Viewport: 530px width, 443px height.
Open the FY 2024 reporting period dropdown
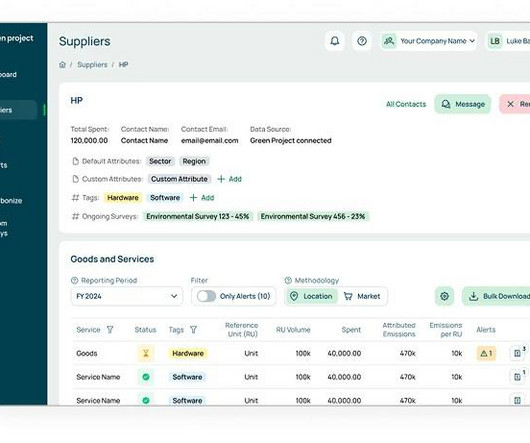click(x=127, y=296)
